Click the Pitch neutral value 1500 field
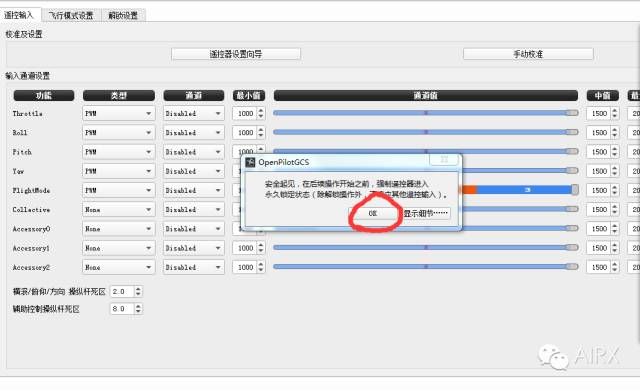640x390 pixels. pos(599,152)
